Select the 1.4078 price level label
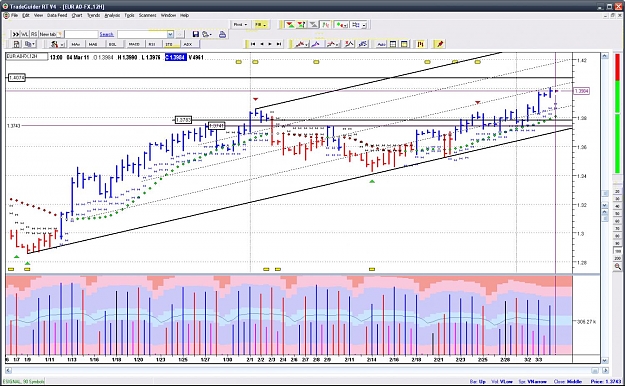This screenshot has width=625, height=386. point(16,77)
